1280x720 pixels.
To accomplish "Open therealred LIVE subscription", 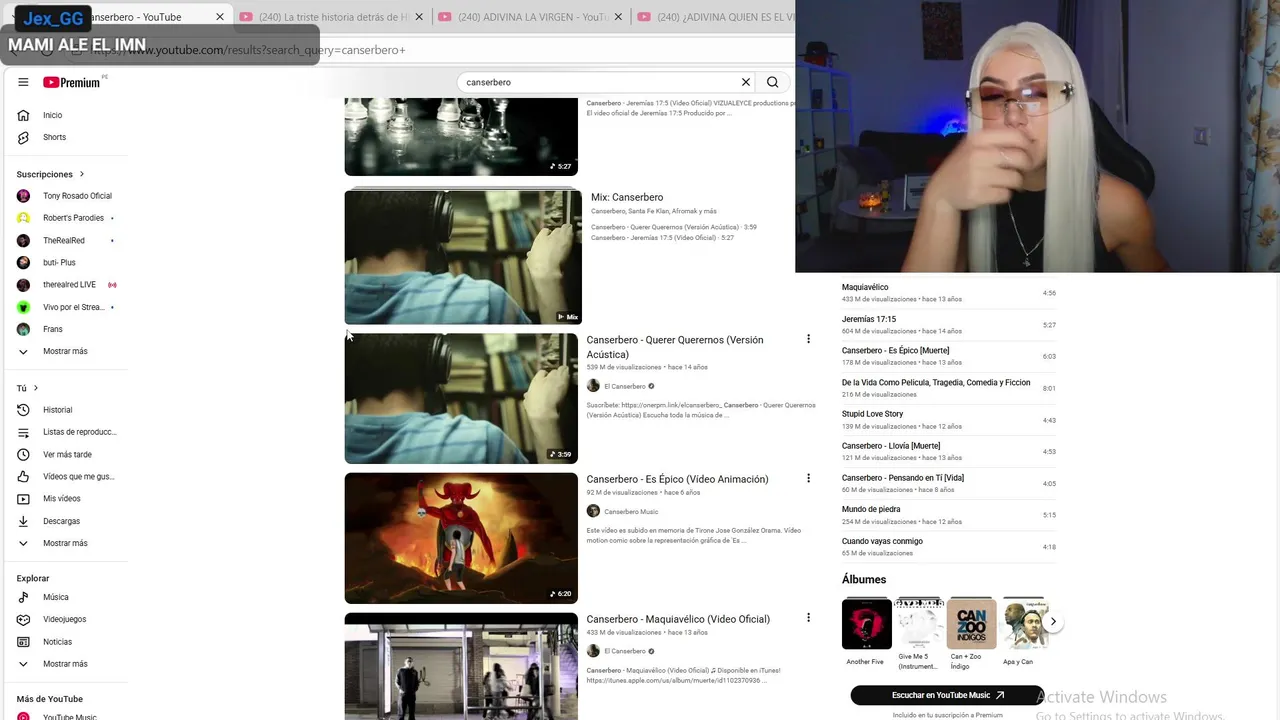I will coord(70,285).
